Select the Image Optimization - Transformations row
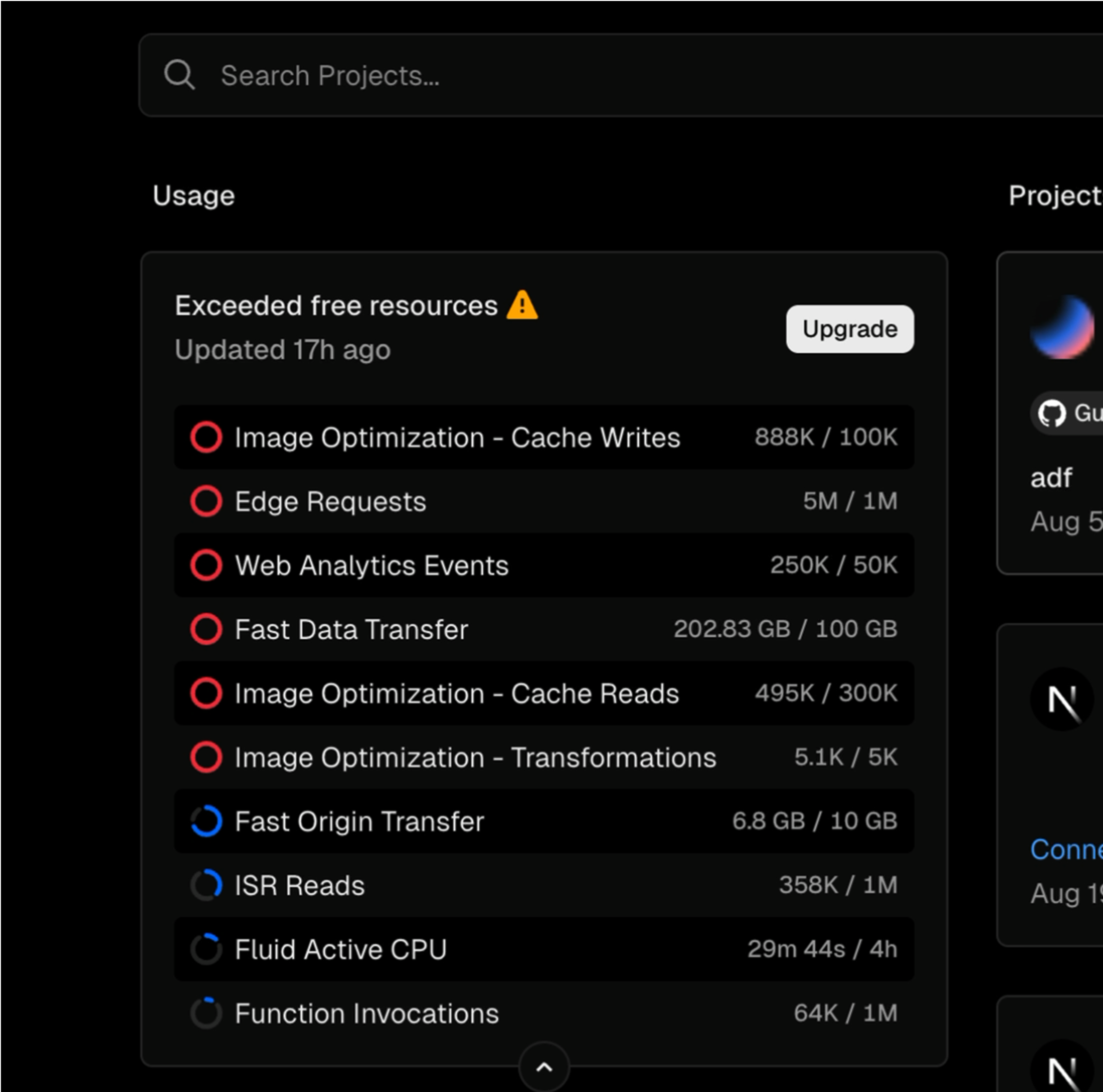 click(x=543, y=757)
